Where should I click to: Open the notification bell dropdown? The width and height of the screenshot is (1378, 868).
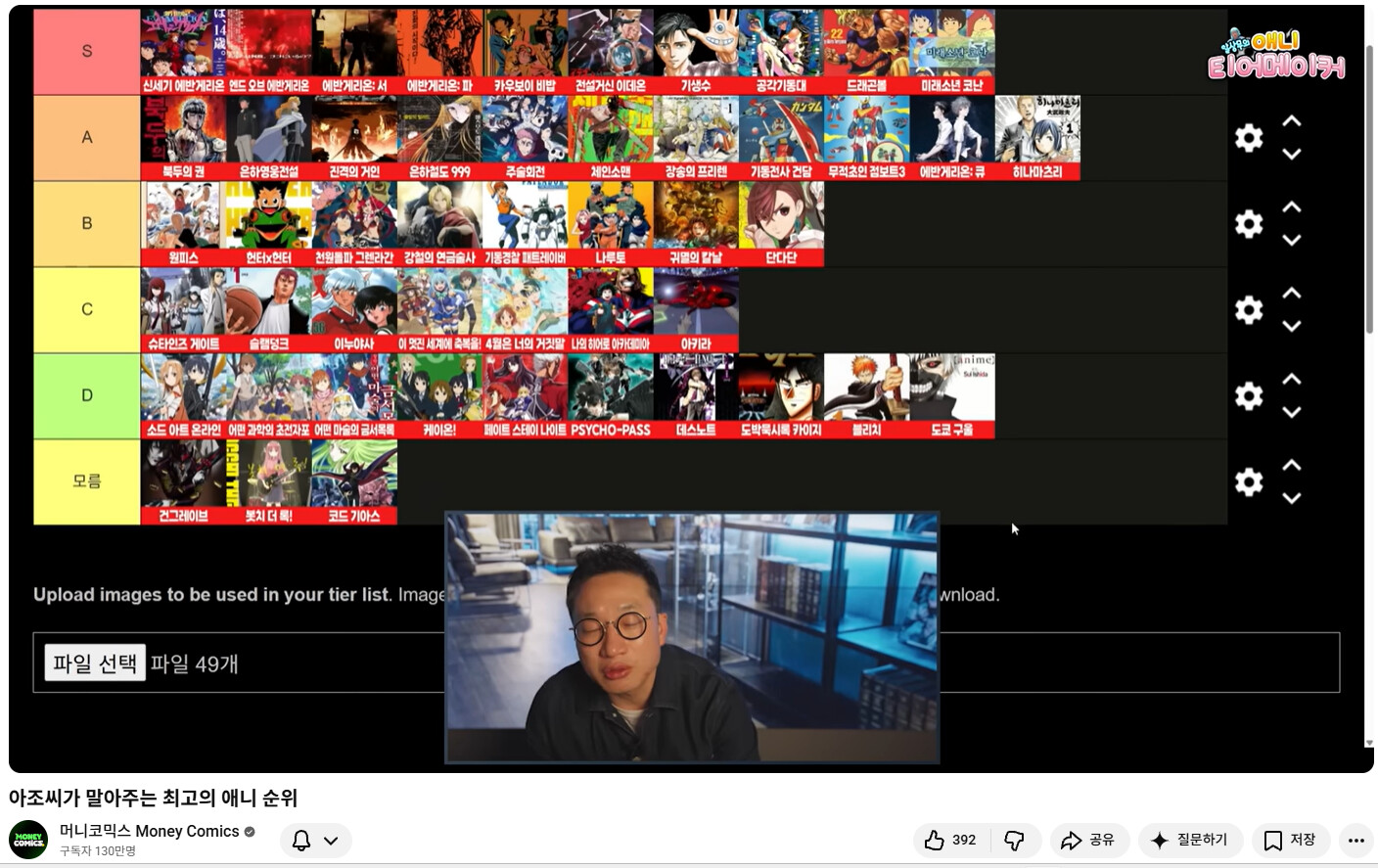tap(315, 841)
